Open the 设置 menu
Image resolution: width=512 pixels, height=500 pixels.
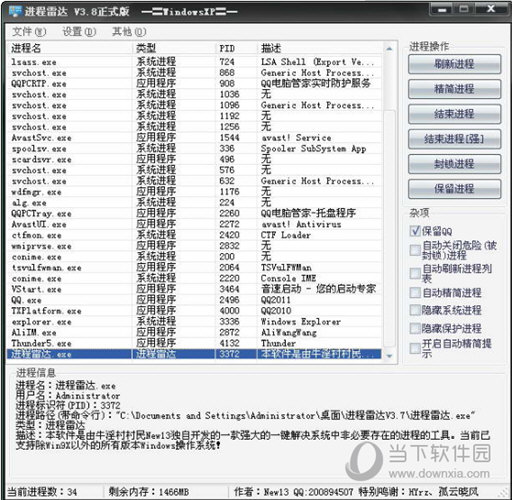coord(79,32)
